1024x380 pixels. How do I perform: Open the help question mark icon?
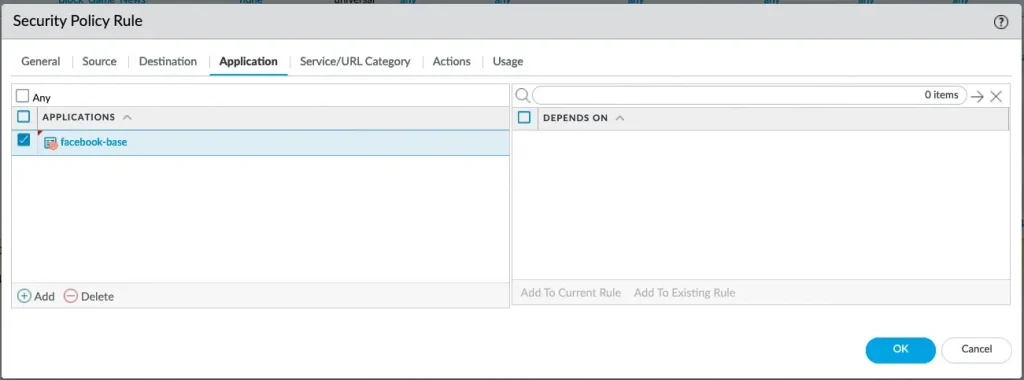1000,22
